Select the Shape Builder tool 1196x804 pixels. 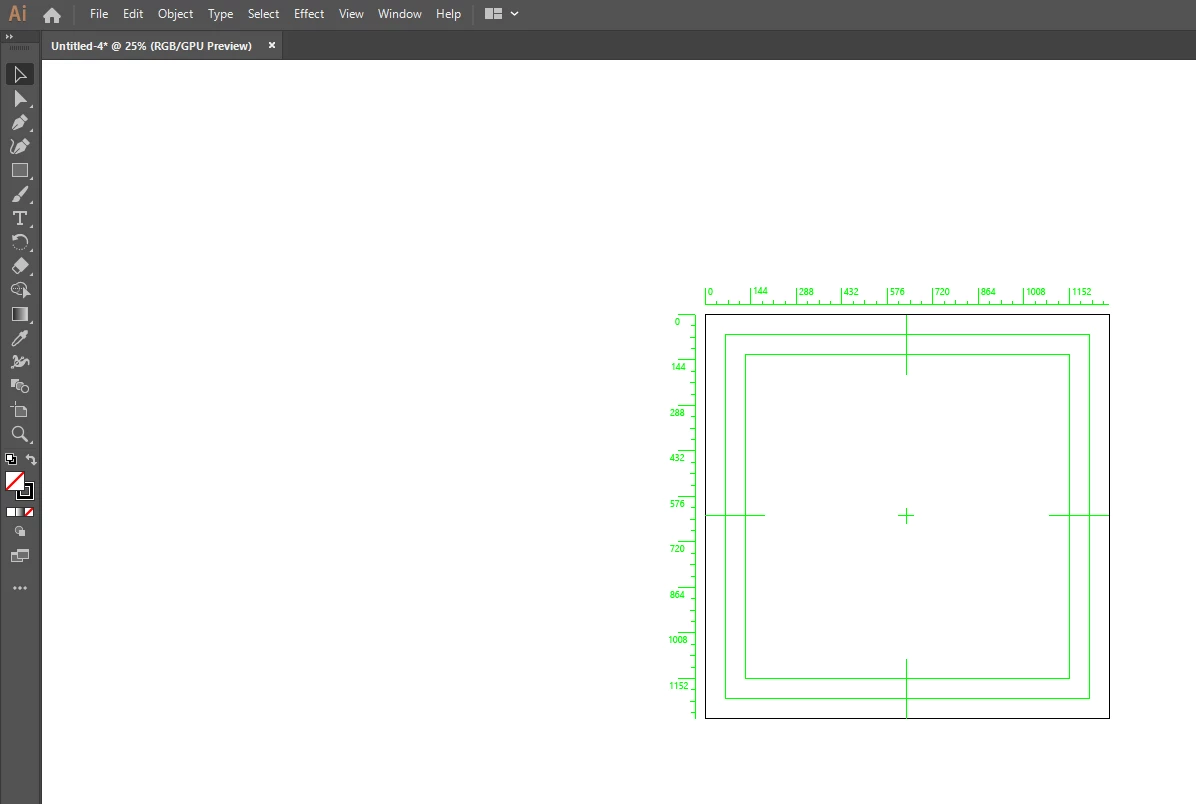point(20,291)
